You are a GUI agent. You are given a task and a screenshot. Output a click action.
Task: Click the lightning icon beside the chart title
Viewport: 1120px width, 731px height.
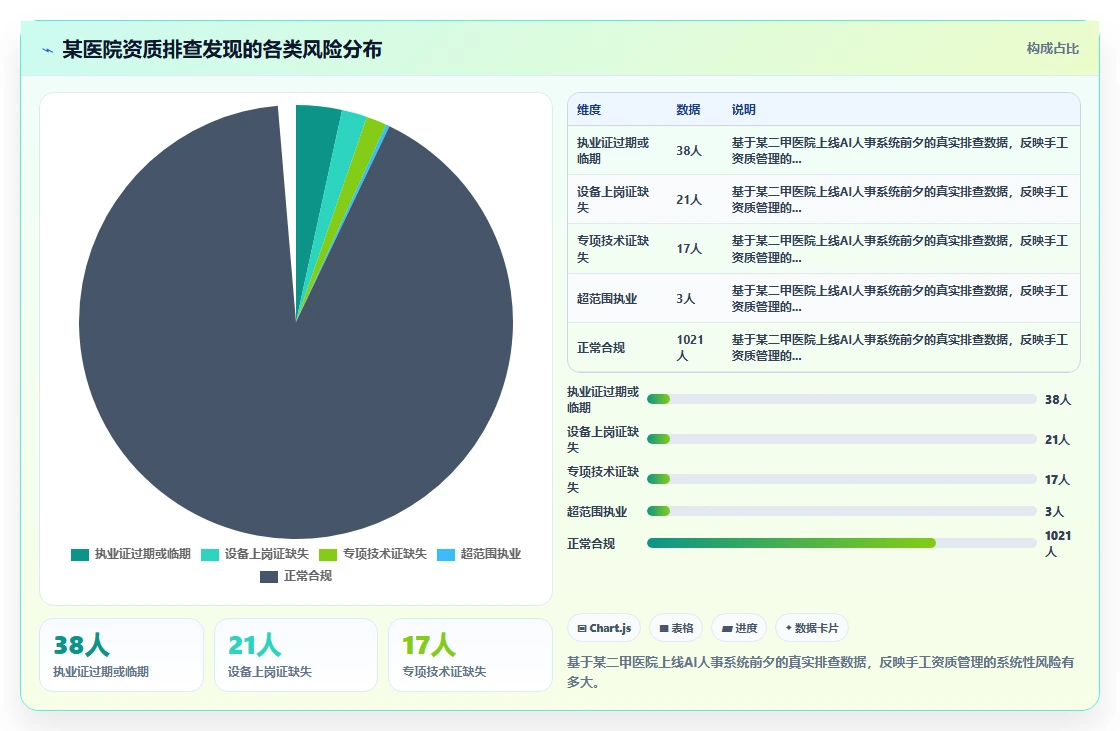tap(48, 50)
